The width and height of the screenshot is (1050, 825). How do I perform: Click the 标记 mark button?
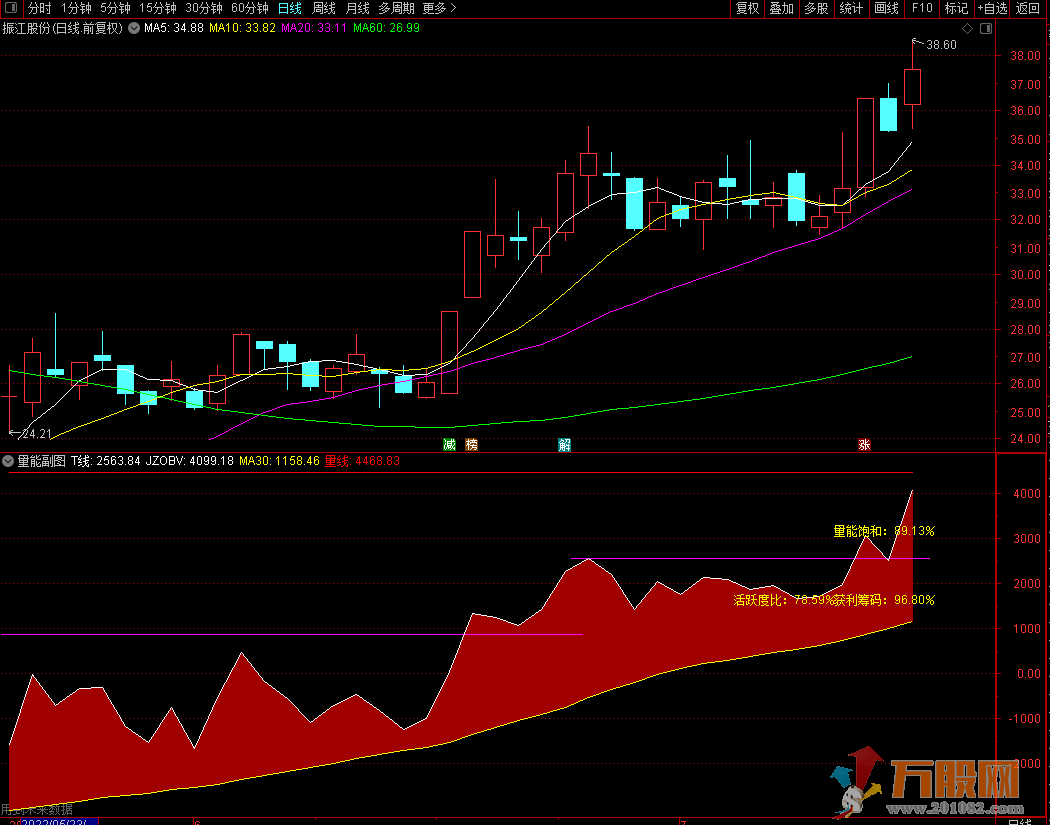[x=956, y=8]
